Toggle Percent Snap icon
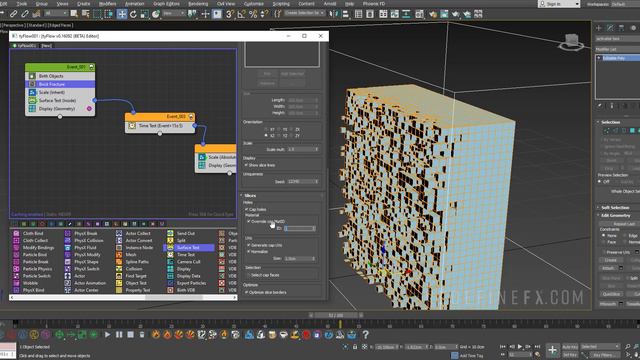This screenshot has width=640, height=360. click(x=253, y=14)
